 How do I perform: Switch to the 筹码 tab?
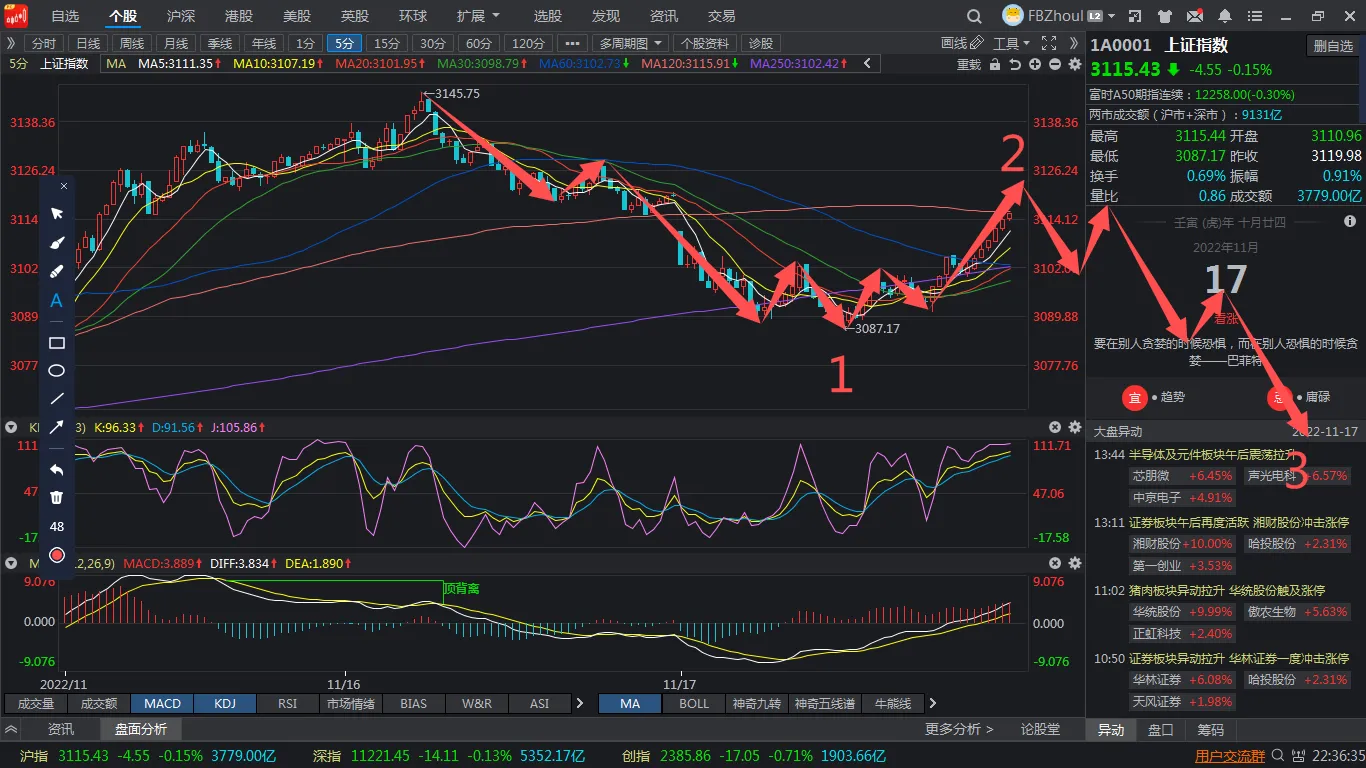click(x=1210, y=730)
